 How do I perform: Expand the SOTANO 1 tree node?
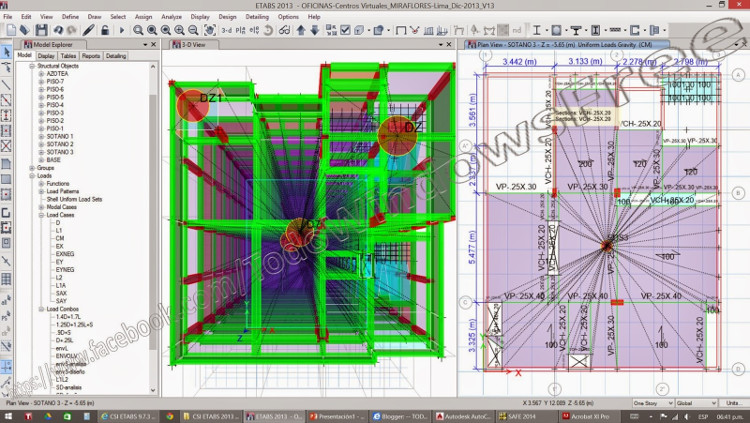coord(41,136)
